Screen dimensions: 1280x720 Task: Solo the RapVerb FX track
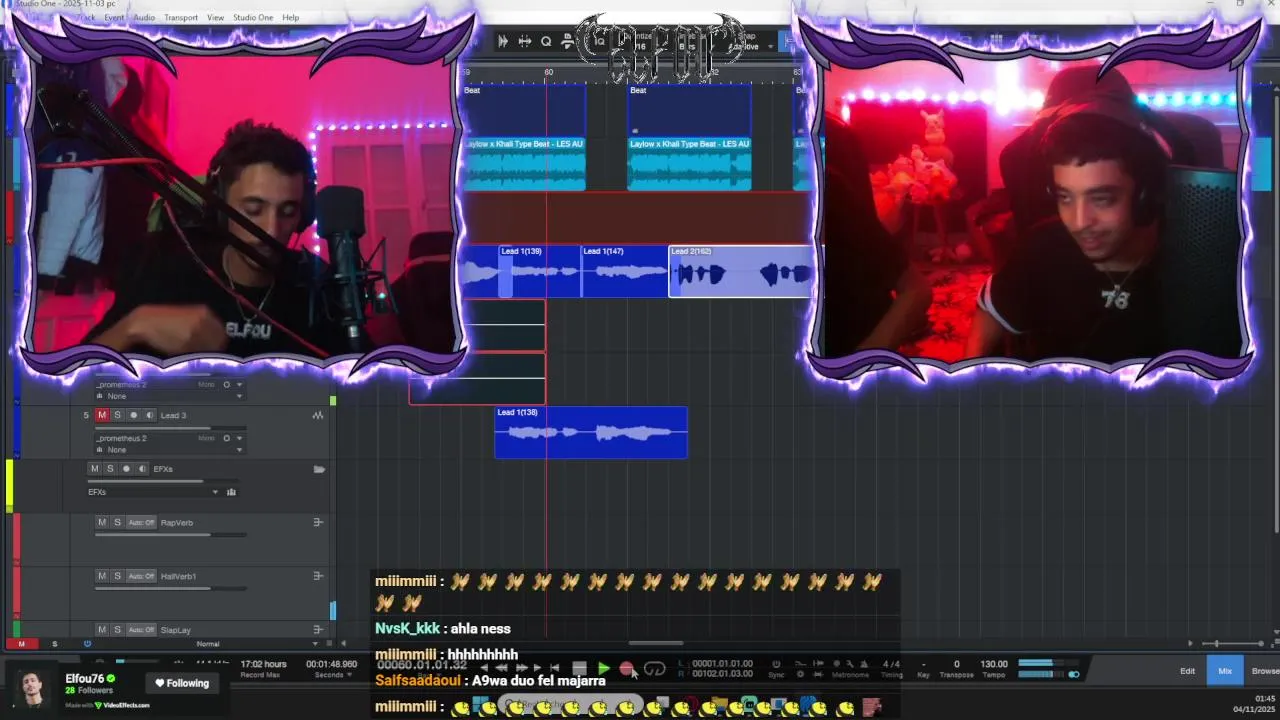(x=117, y=522)
